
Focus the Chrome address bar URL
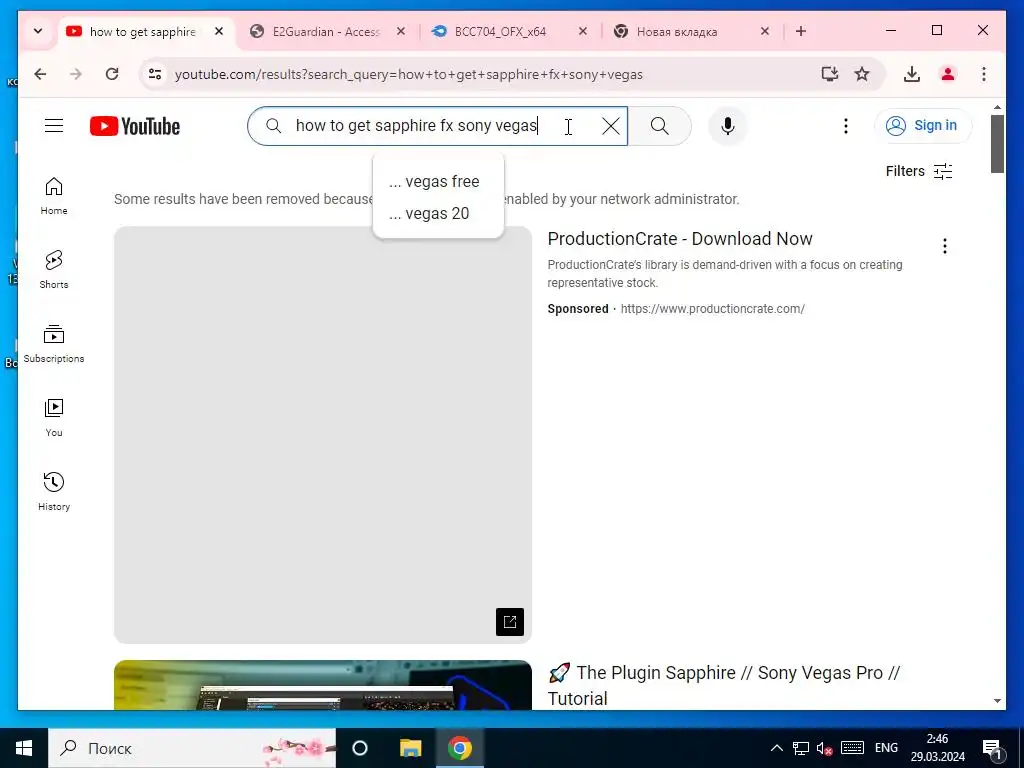click(409, 74)
